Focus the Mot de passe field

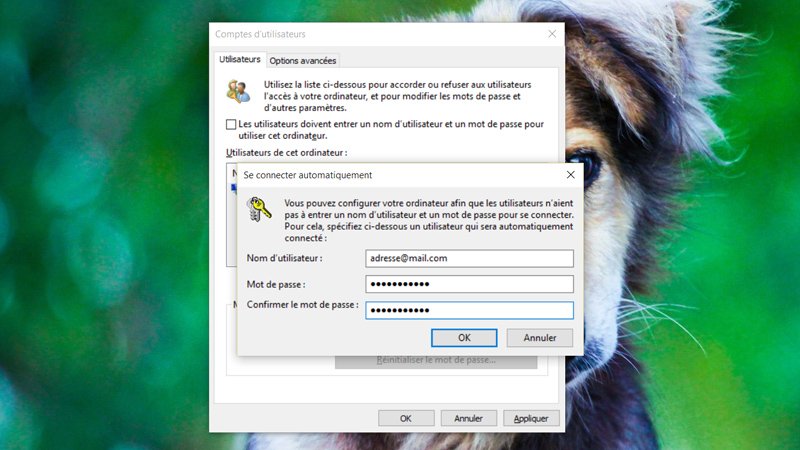[469, 284]
